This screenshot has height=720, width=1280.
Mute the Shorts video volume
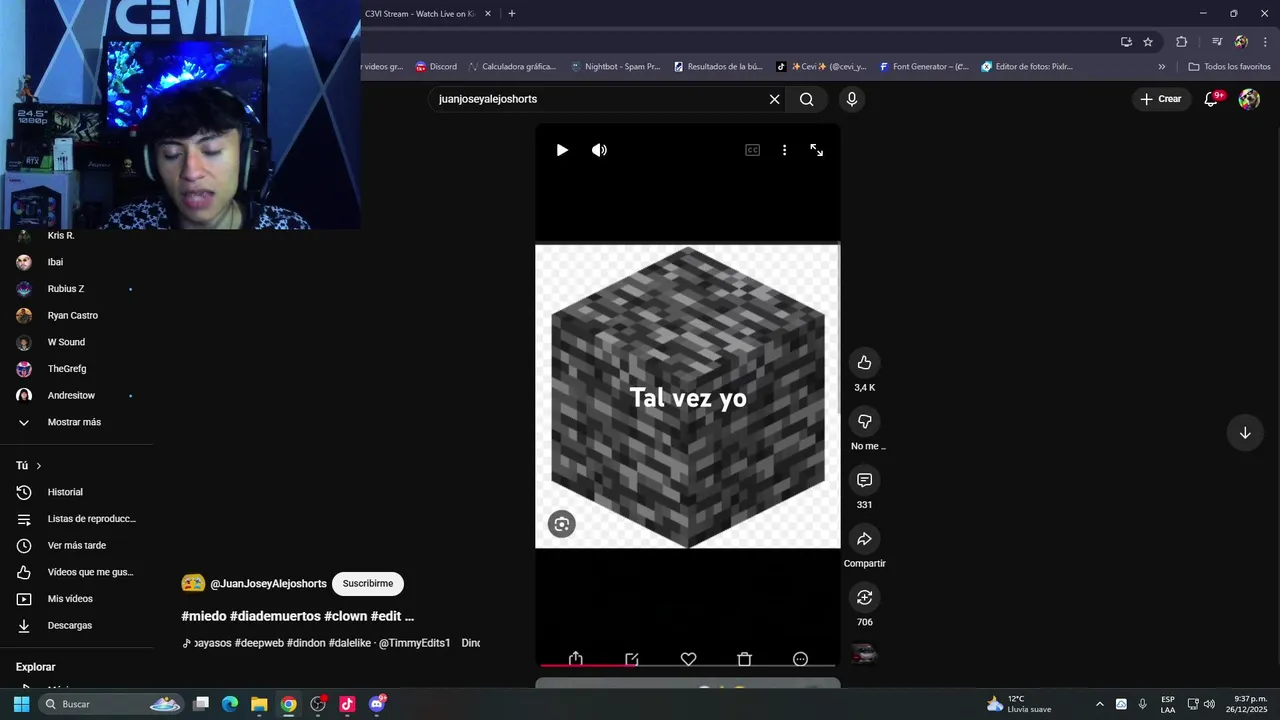coord(599,150)
